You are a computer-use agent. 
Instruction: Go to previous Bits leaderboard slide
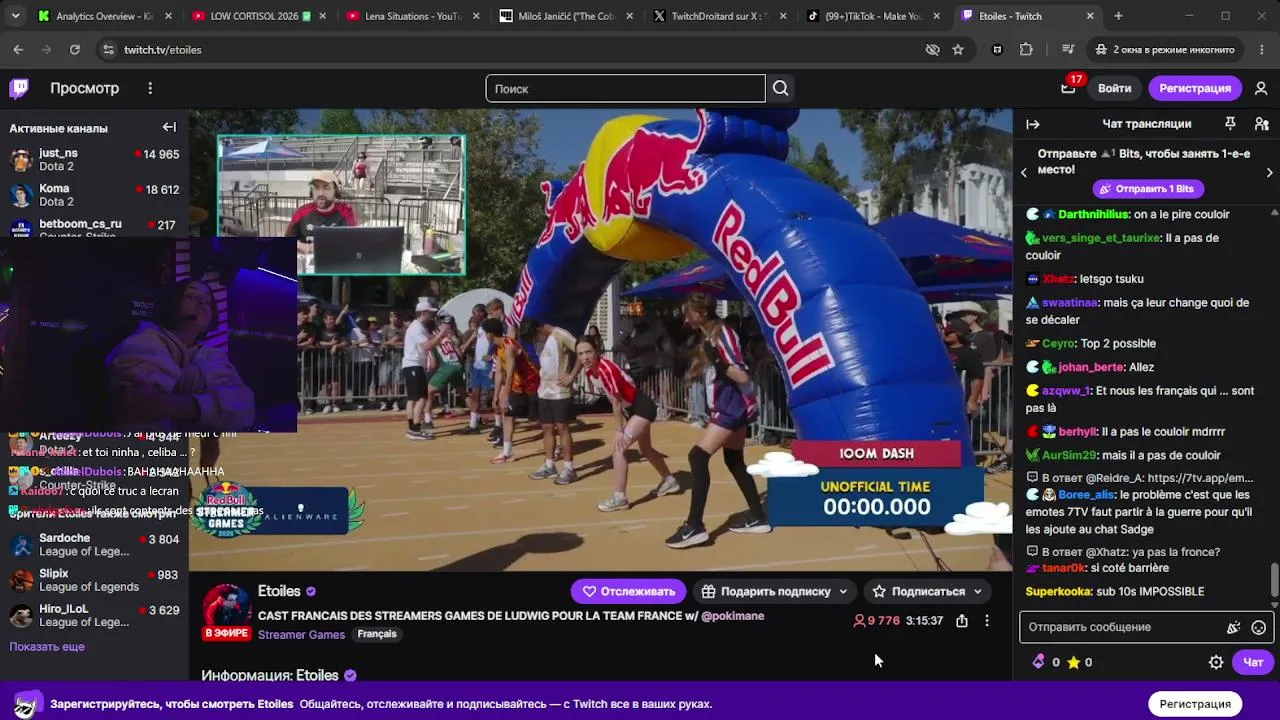(1024, 172)
